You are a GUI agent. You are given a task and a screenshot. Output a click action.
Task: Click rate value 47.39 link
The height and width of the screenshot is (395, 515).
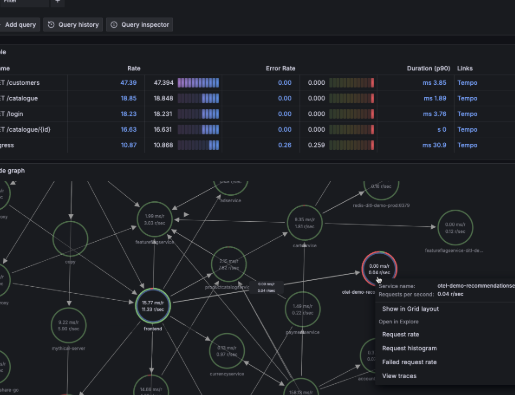tap(129, 83)
